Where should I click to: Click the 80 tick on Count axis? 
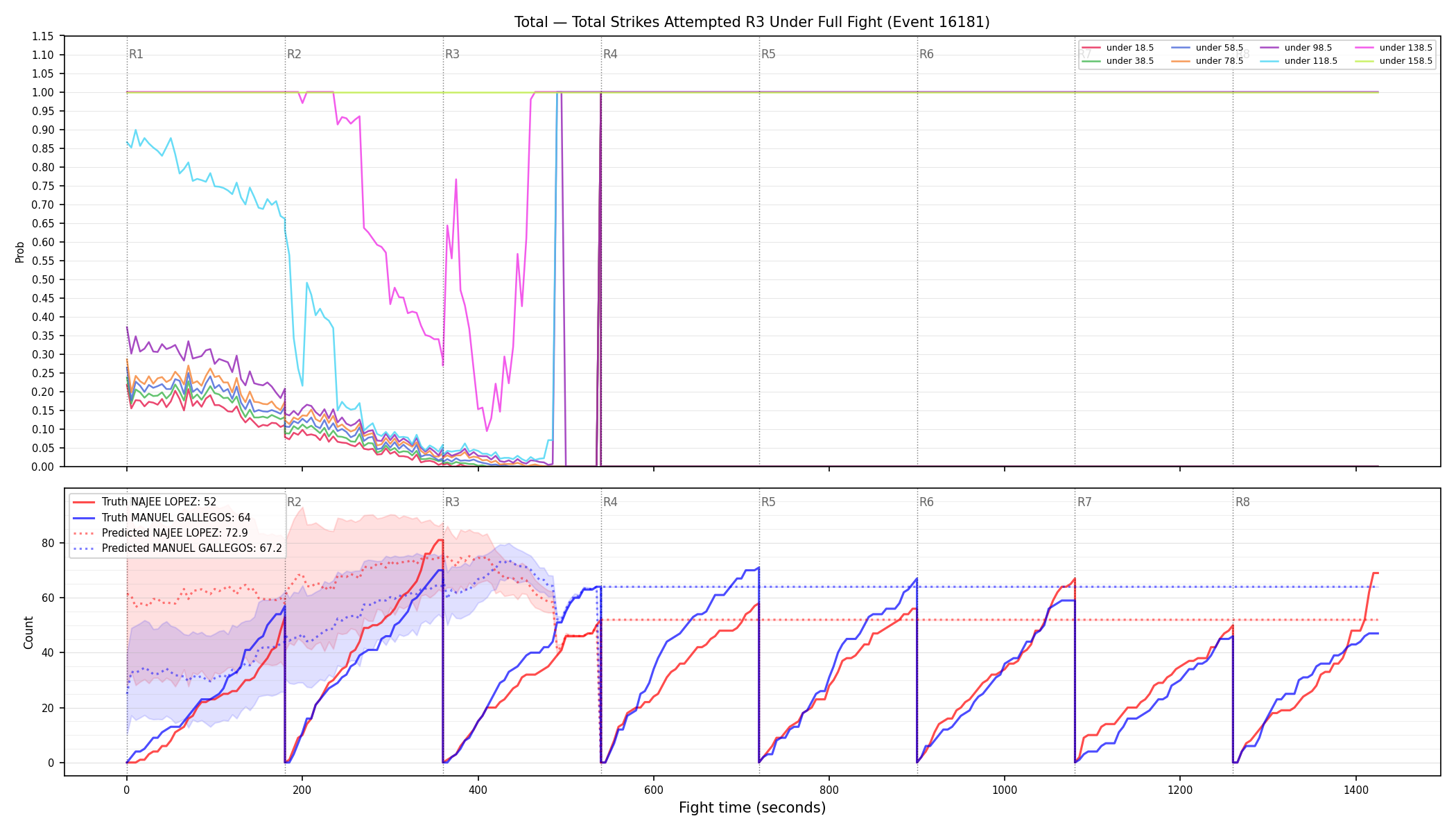click(48, 543)
